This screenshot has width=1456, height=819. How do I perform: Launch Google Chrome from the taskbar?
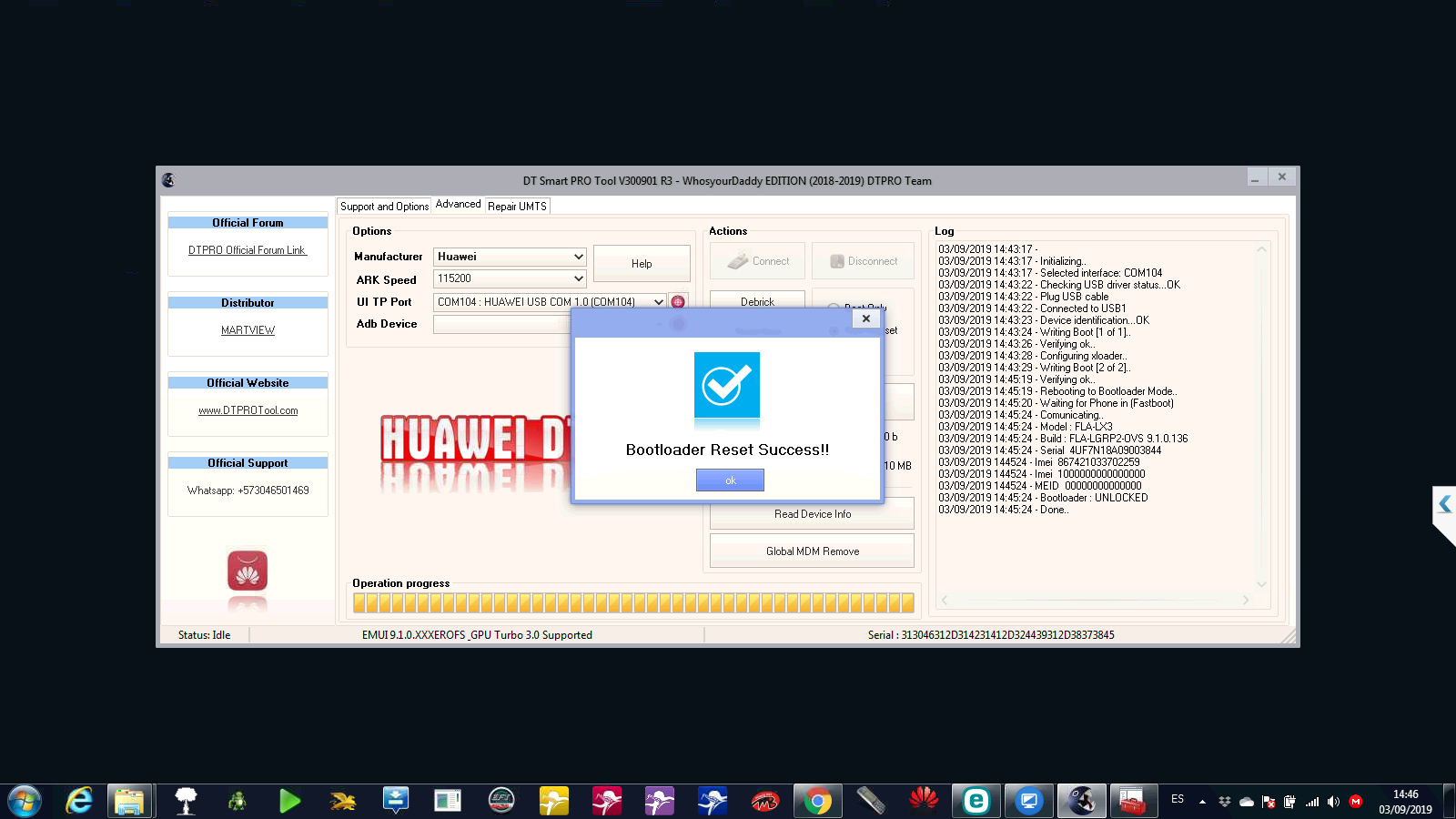(817, 801)
